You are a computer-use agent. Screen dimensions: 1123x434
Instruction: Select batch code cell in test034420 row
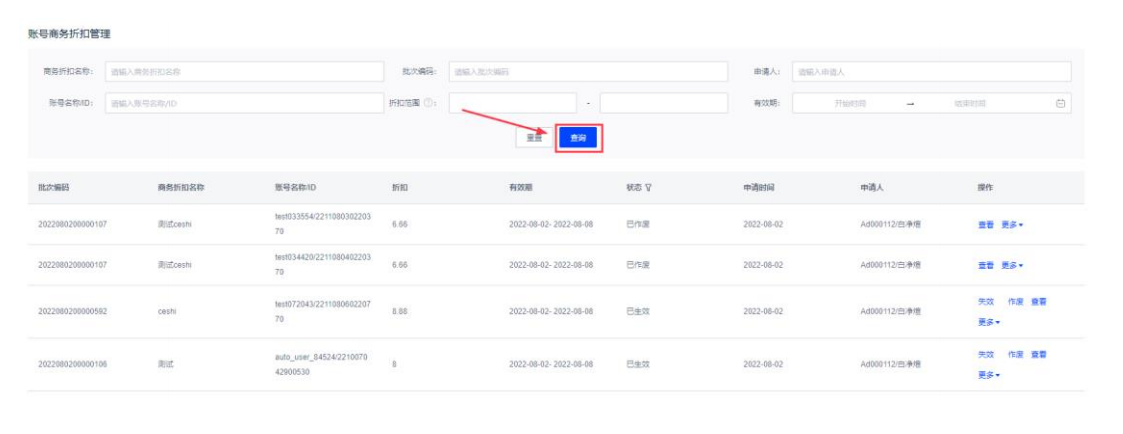pos(73,266)
